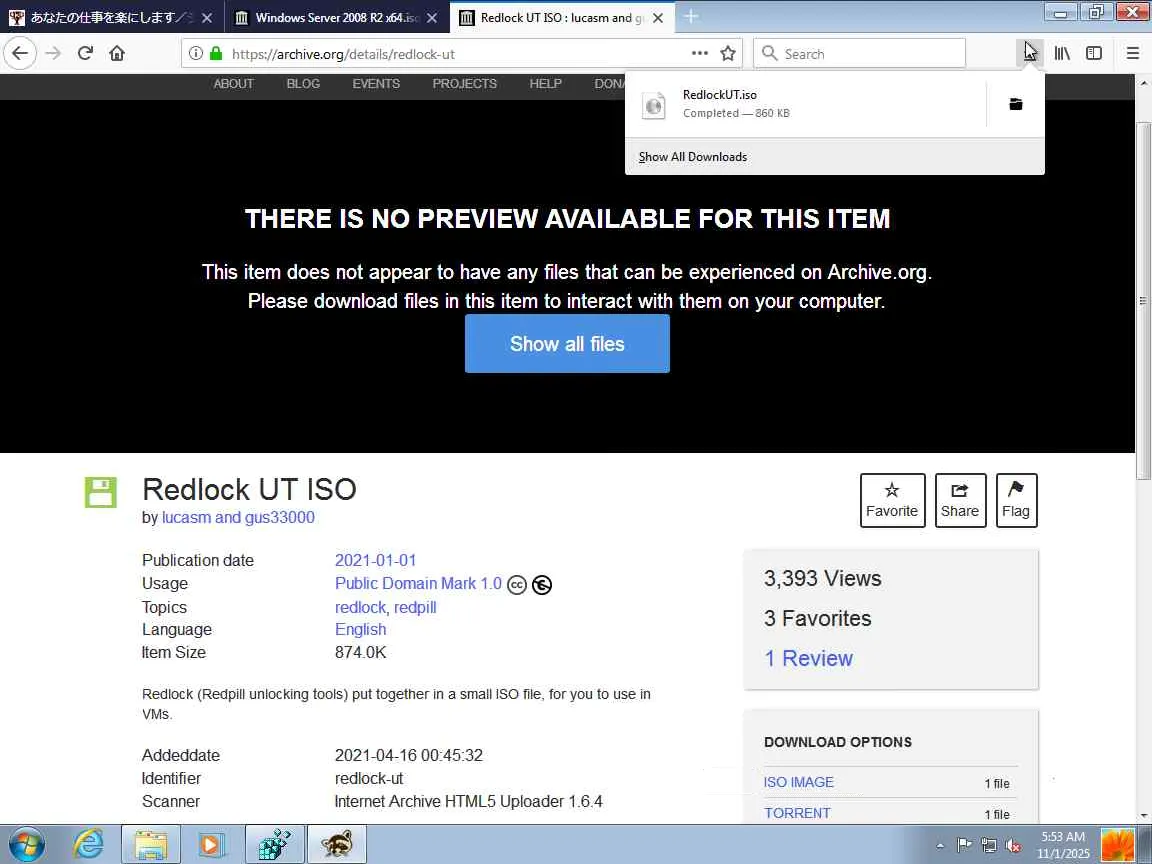Open HELP nav menu item
Screen dimensions: 1152x864
(545, 84)
